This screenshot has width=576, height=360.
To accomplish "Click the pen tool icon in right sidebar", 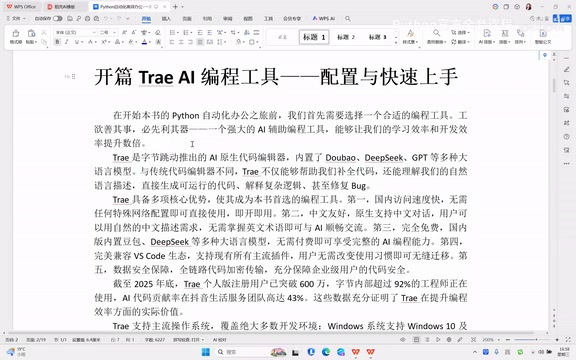I will [x=566, y=69].
